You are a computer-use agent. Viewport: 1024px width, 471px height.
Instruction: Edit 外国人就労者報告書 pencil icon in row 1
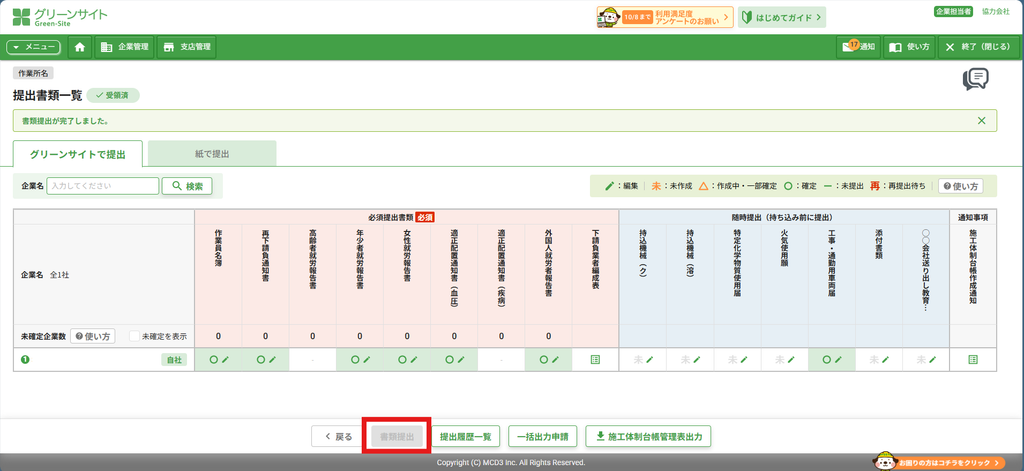(555, 359)
